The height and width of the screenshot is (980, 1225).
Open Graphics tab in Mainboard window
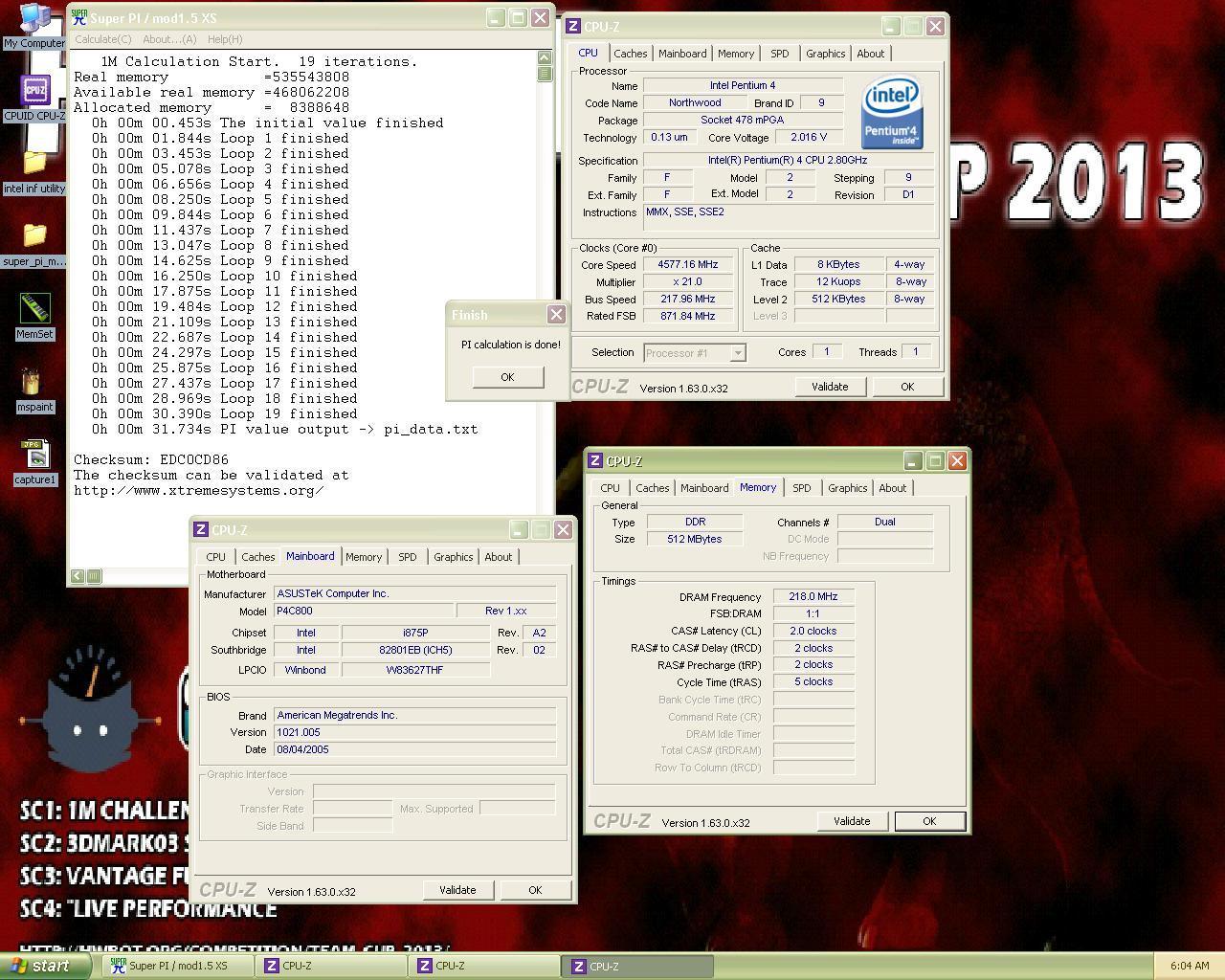point(453,557)
